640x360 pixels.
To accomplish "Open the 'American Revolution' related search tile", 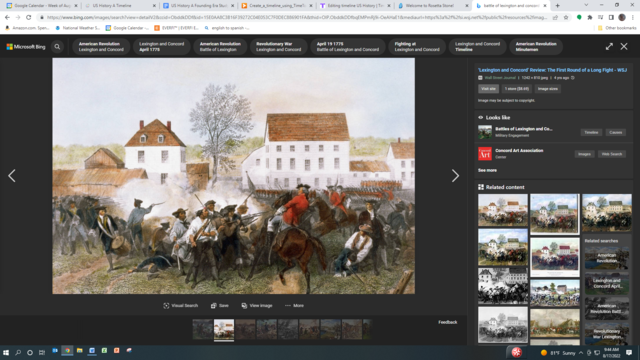I will point(607,258).
